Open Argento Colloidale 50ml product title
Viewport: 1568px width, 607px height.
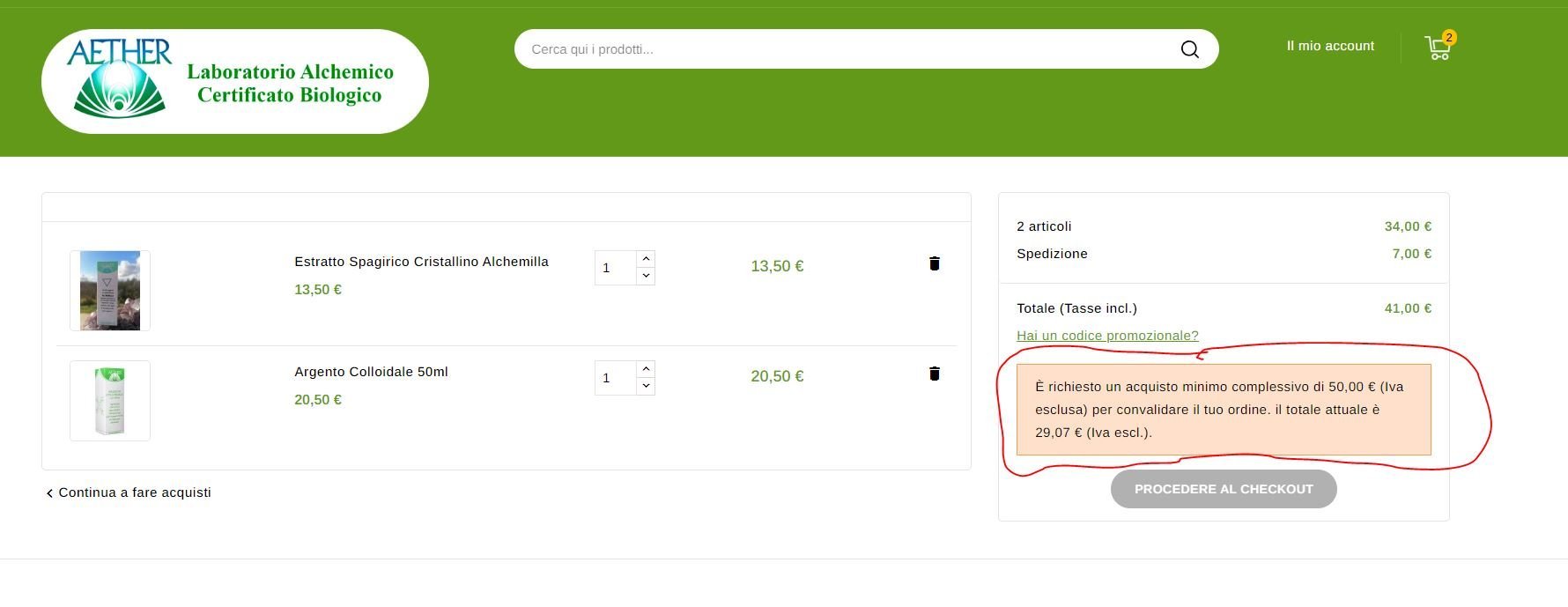pos(371,372)
